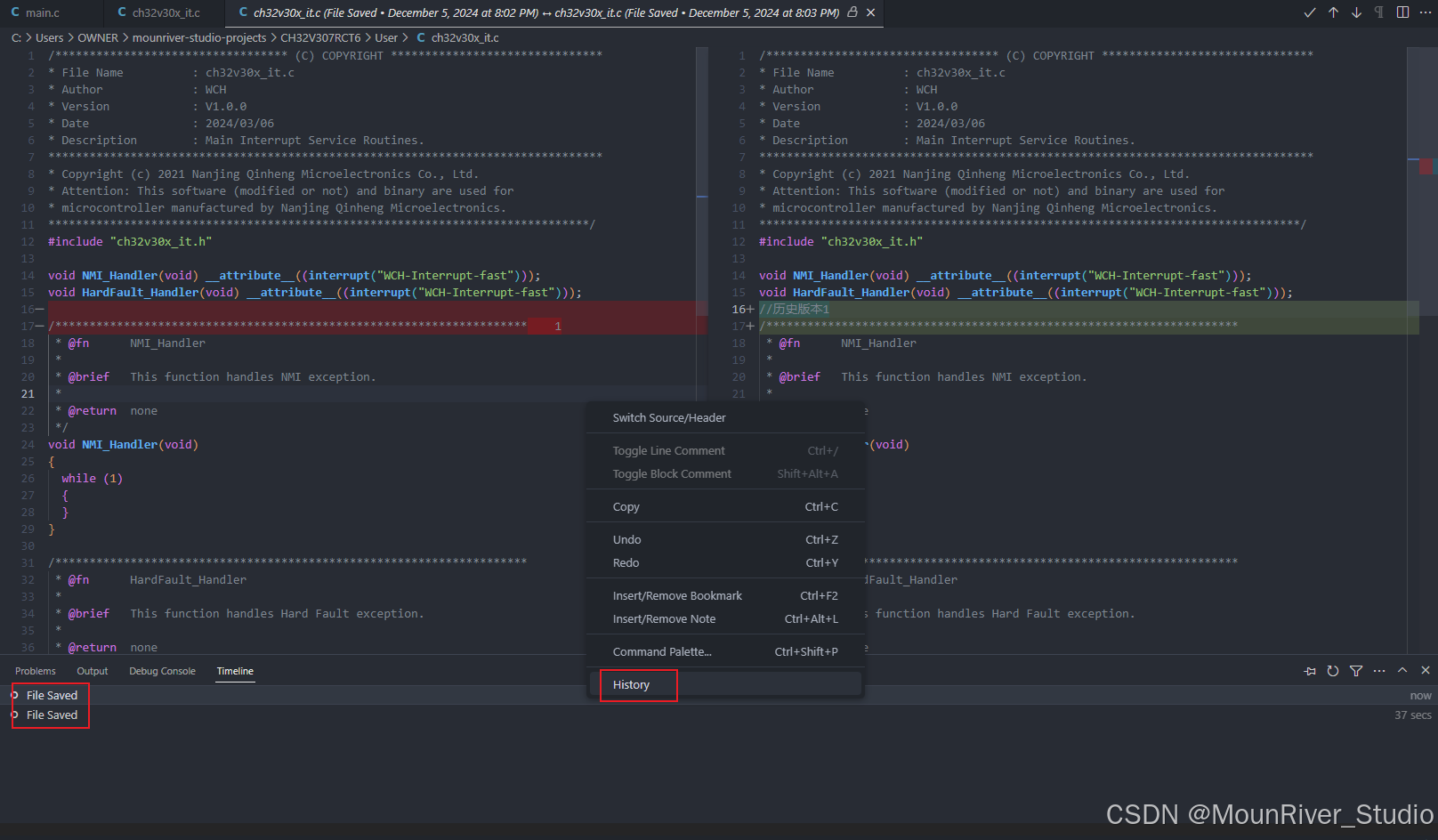Image resolution: width=1438 pixels, height=840 pixels.
Task: Click the checkmark icon in the editor toolbar
Action: tap(1310, 12)
